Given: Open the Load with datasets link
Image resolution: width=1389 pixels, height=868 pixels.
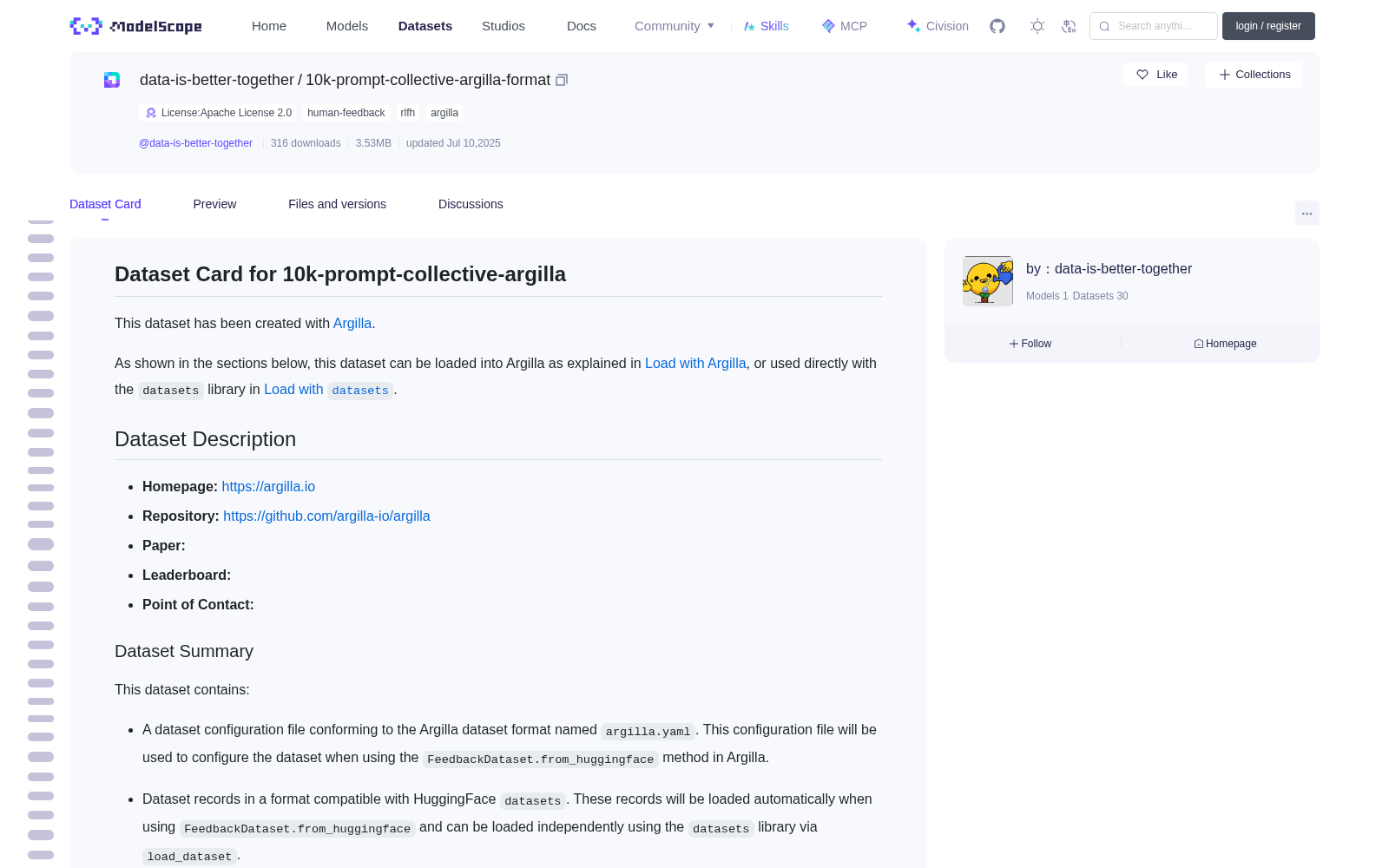Looking at the screenshot, I should tap(328, 390).
